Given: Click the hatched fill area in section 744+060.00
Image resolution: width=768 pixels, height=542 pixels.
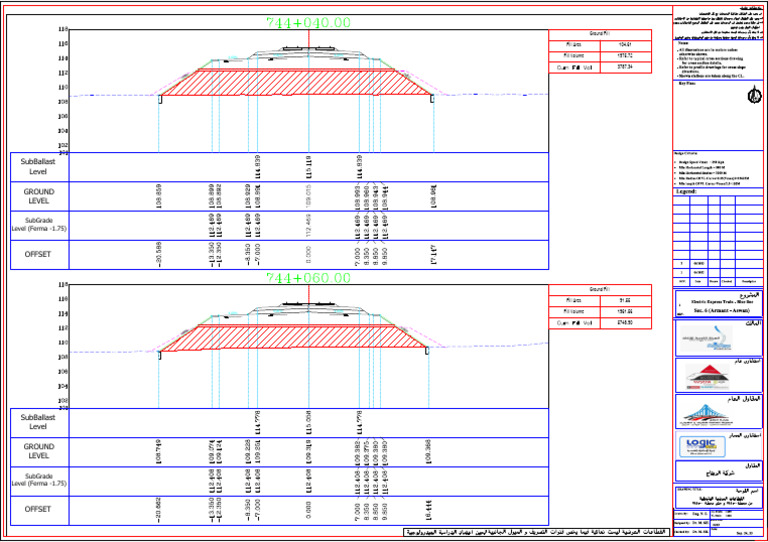Looking at the screenshot, I should (x=294, y=338).
